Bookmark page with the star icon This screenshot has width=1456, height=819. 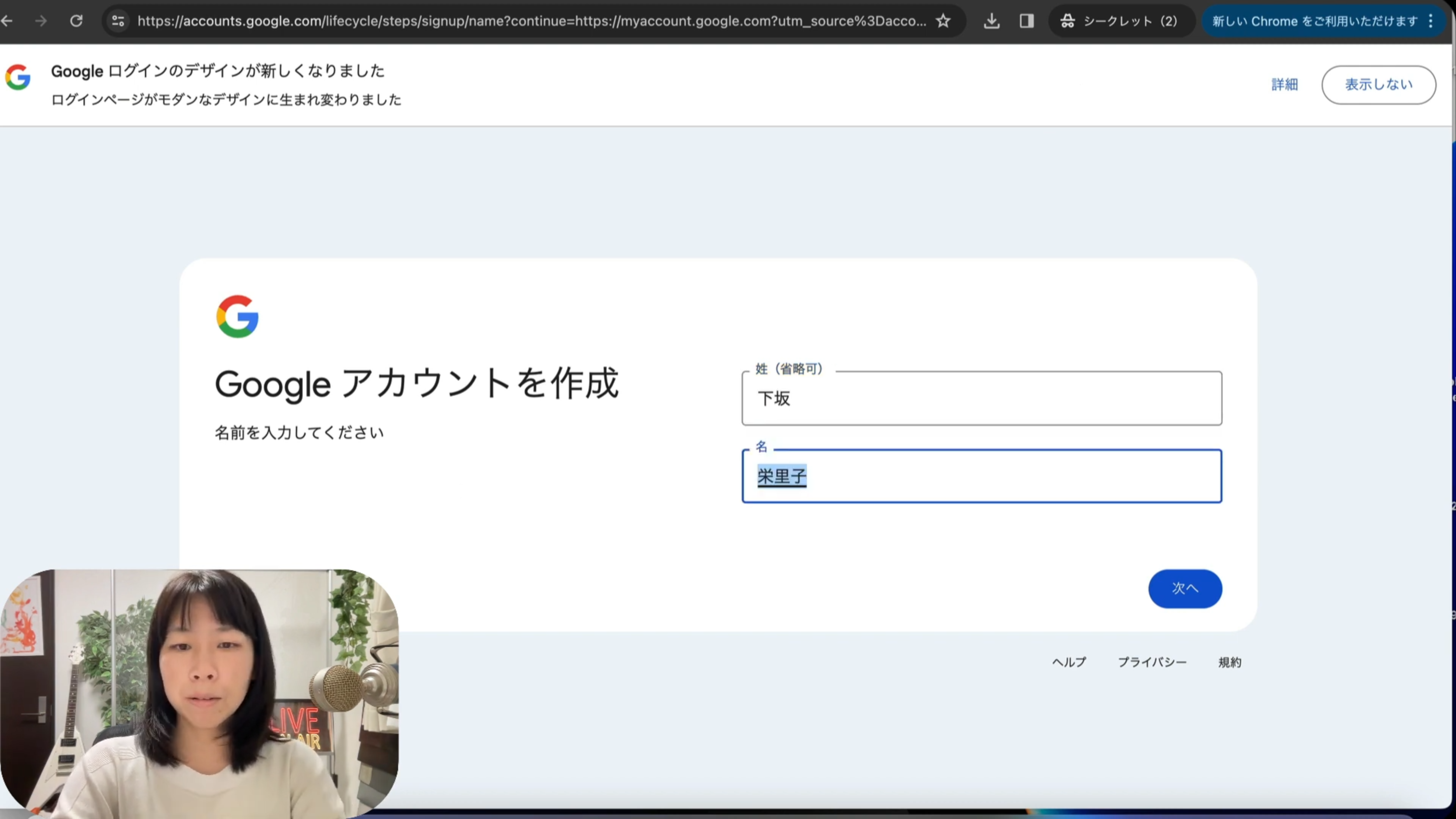pyautogui.click(x=943, y=21)
